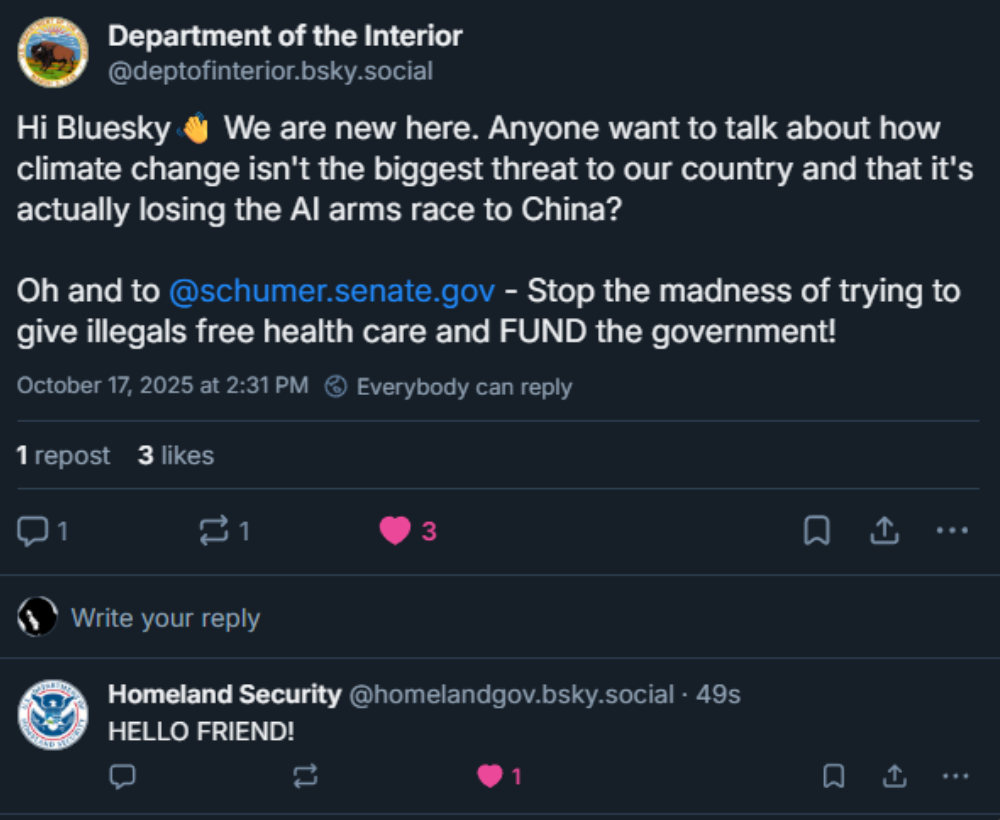This screenshot has width=1000, height=820.
Task: Open Everybody can reply settings
Action: 448,386
